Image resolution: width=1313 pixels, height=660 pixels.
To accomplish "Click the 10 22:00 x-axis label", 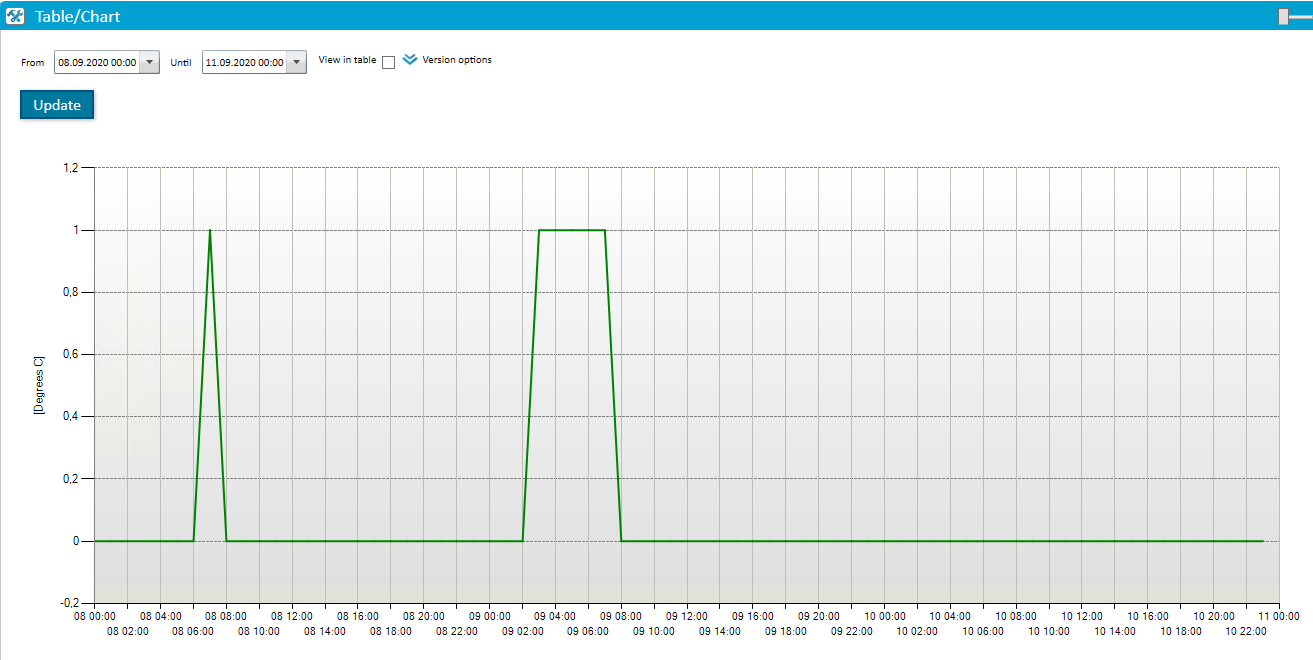I will pos(1246,631).
